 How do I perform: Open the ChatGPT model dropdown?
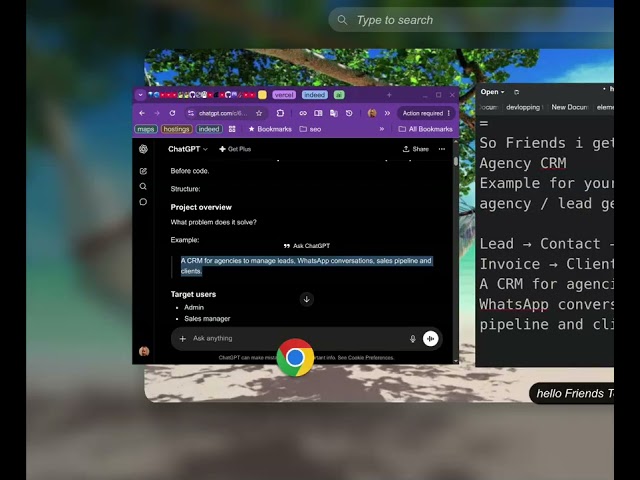[188, 149]
